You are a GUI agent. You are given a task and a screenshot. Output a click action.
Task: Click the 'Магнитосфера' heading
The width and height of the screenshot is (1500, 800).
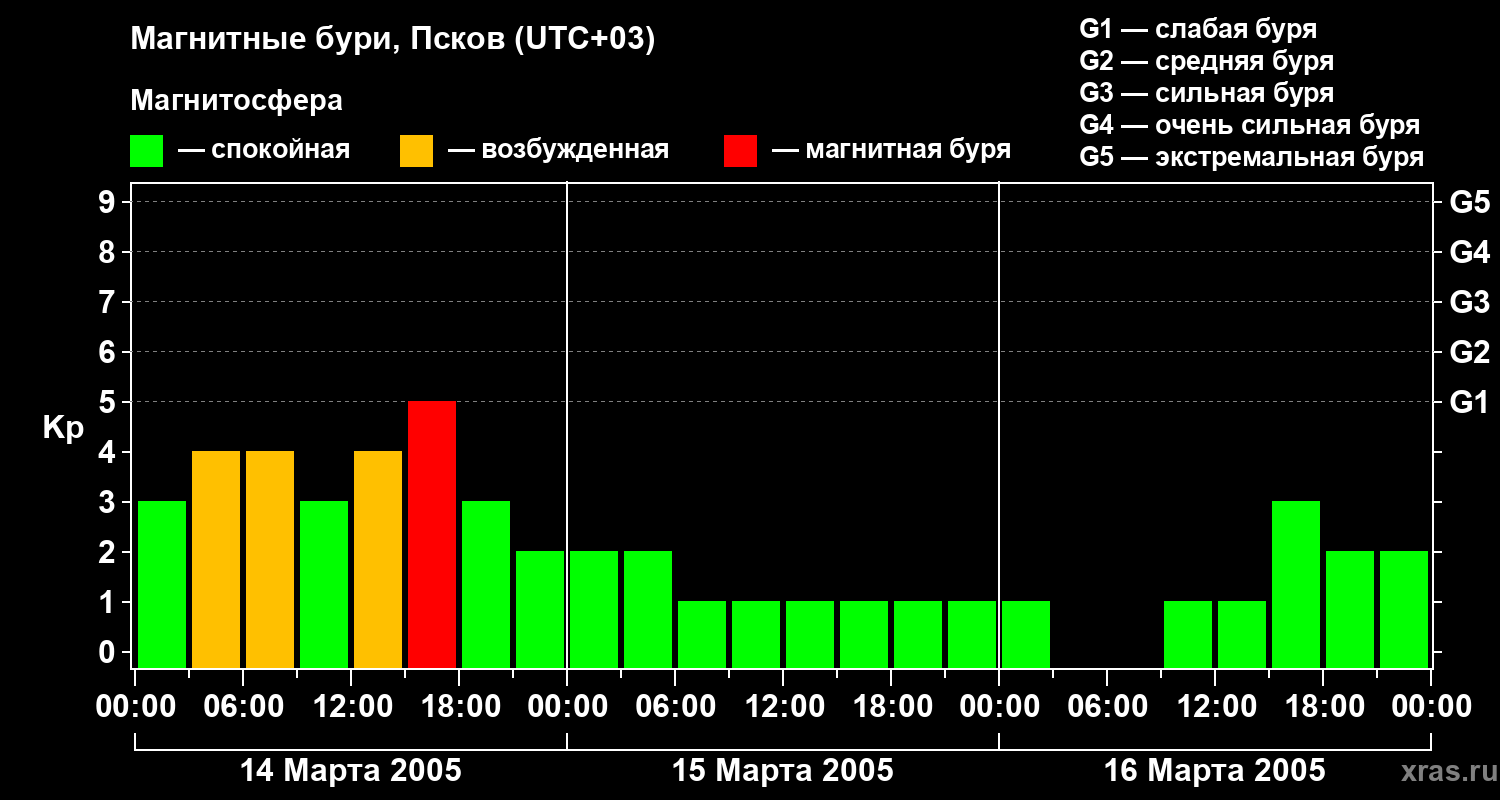(x=236, y=101)
